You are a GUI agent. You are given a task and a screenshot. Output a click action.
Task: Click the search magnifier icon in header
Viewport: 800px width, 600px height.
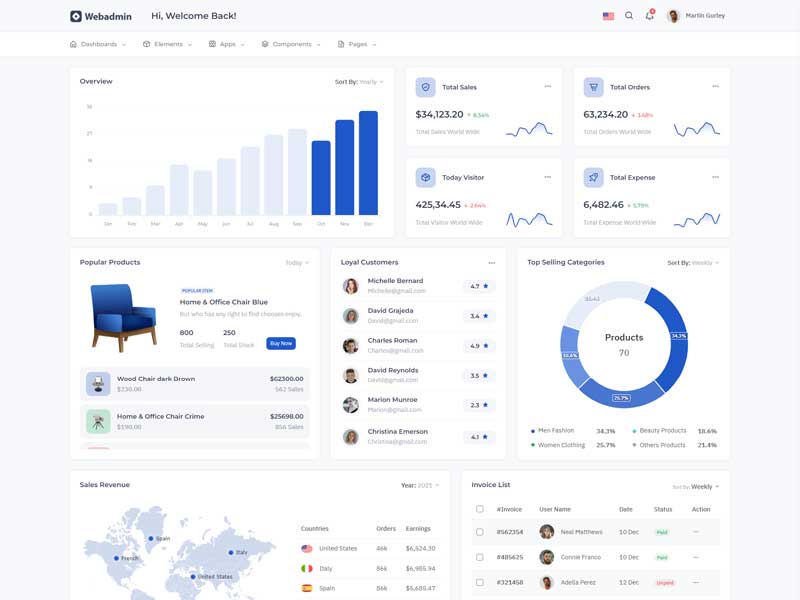(x=629, y=16)
